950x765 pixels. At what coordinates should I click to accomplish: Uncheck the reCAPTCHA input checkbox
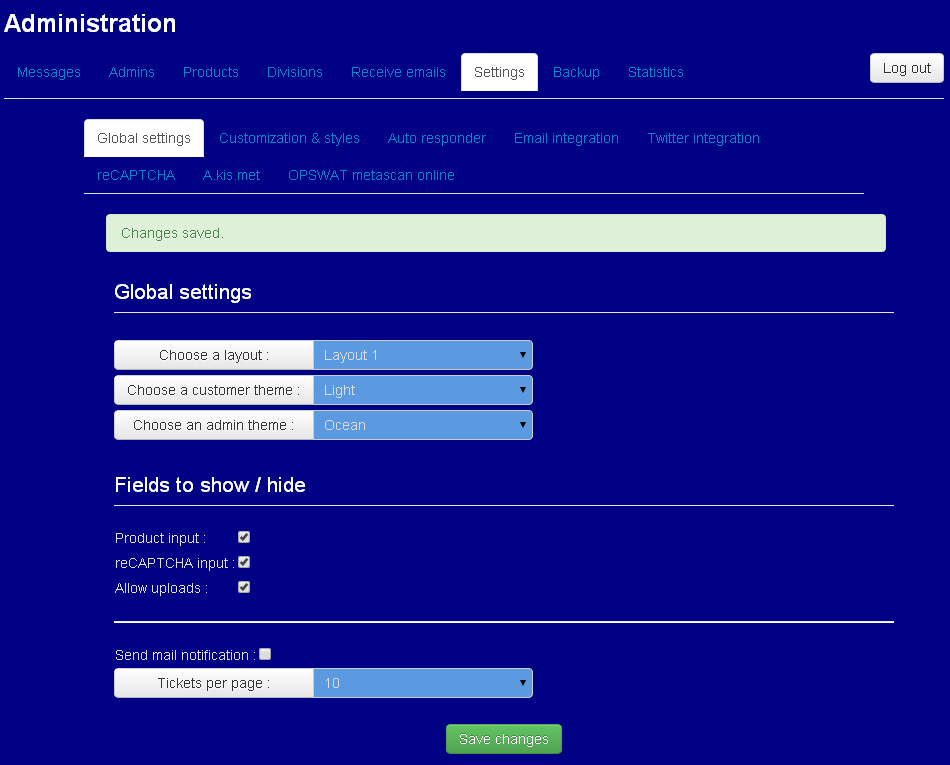[x=244, y=562]
